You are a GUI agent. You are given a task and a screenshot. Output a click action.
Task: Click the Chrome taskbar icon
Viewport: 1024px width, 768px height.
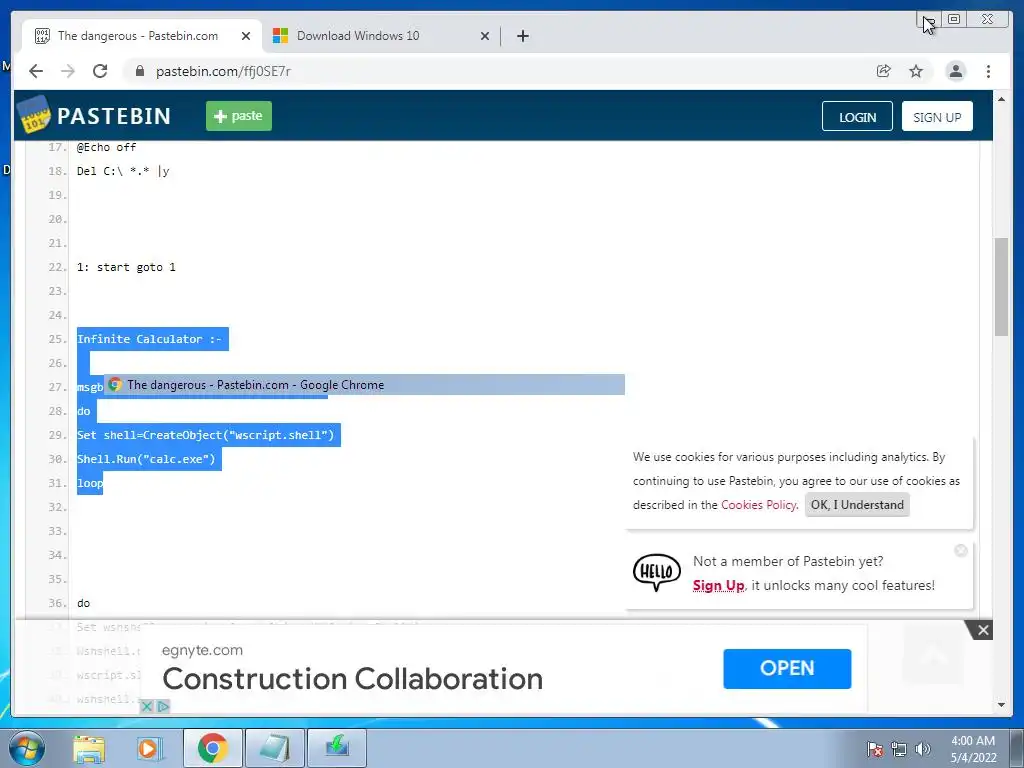click(x=212, y=748)
